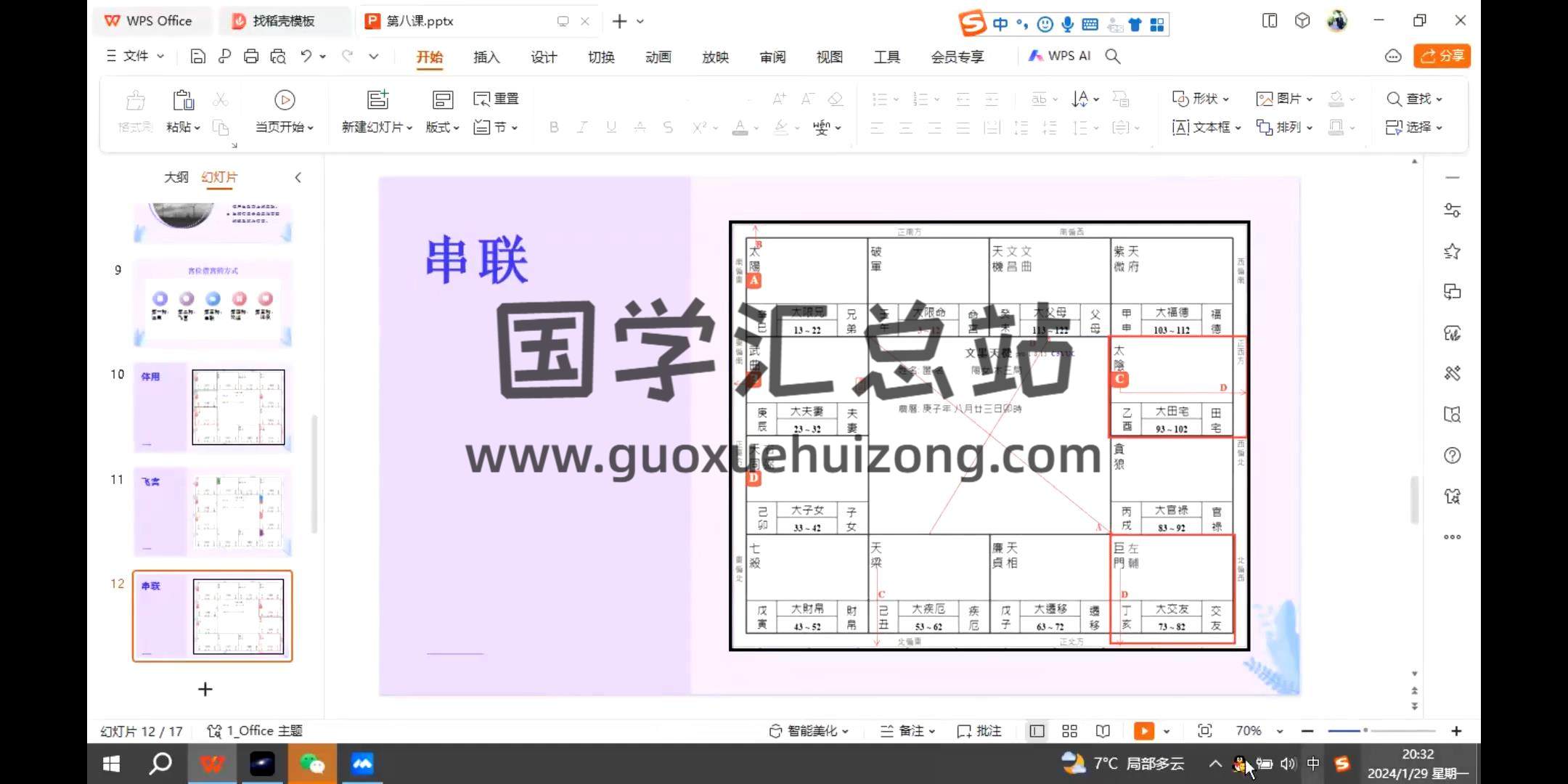Click the reading view book icon

pyautogui.click(x=1103, y=731)
